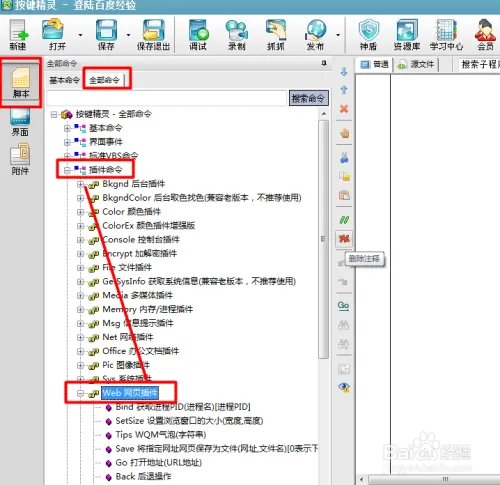Click the 神盾 shield icon
The height and width of the screenshot is (485, 500).
pyautogui.click(x=369, y=30)
